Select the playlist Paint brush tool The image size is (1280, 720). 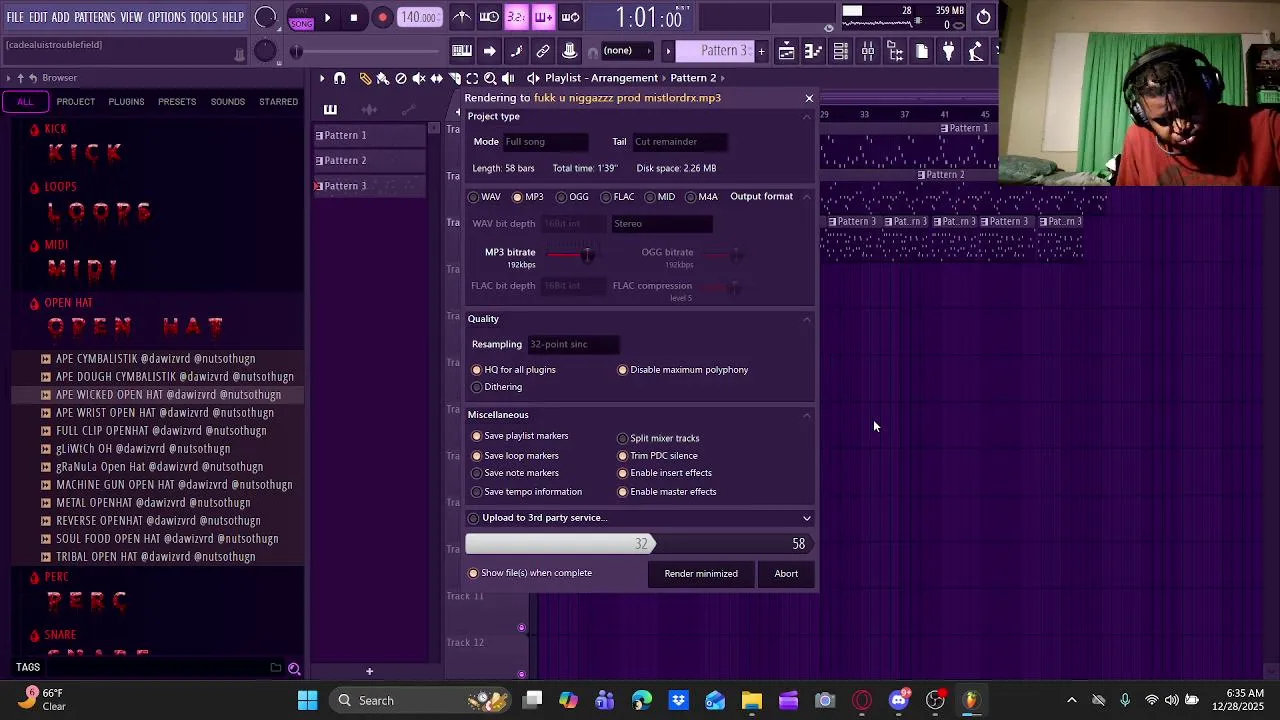pos(382,78)
